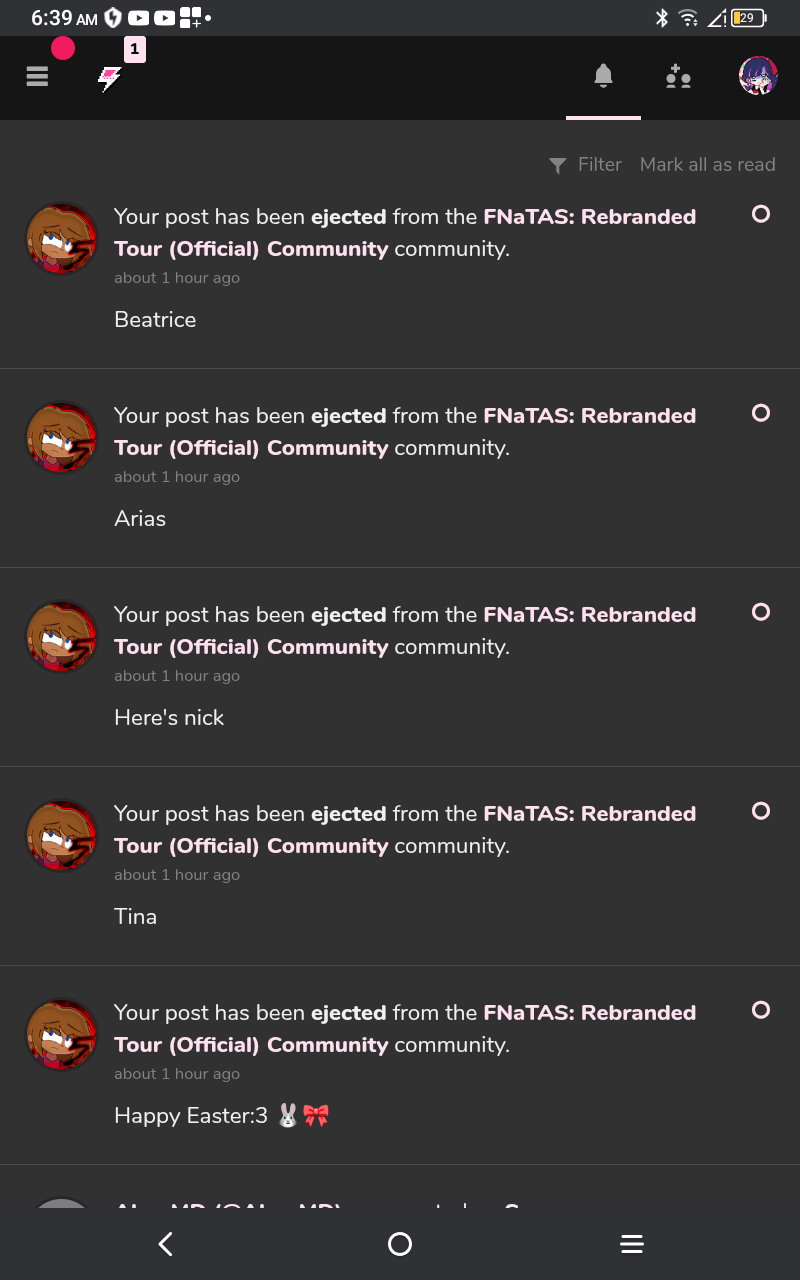Screen dimensions: 800x1280
Task: Open Android recent apps menu button
Action: tap(631, 1244)
